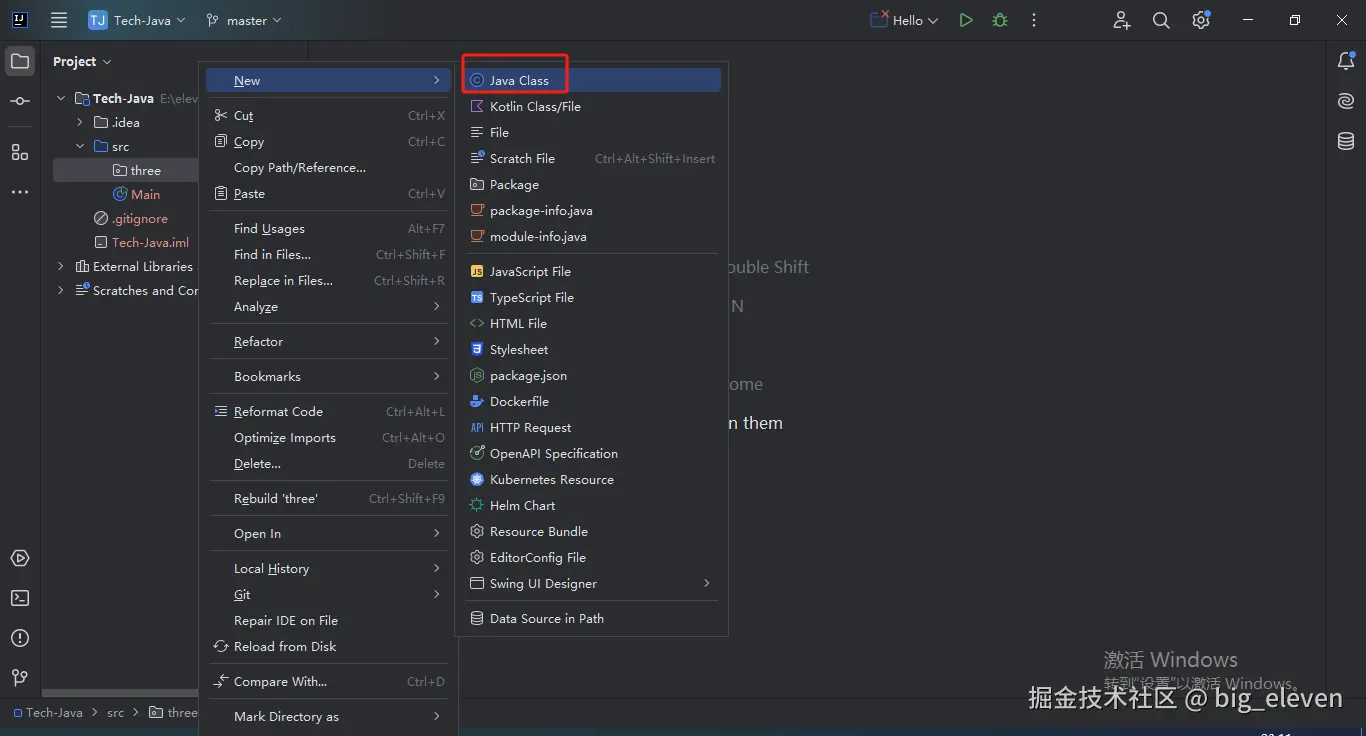The image size is (1366, 736).
Task: Open the Tech-Java project dropdown
Action: pyautogui.click(x=137, y=20)
